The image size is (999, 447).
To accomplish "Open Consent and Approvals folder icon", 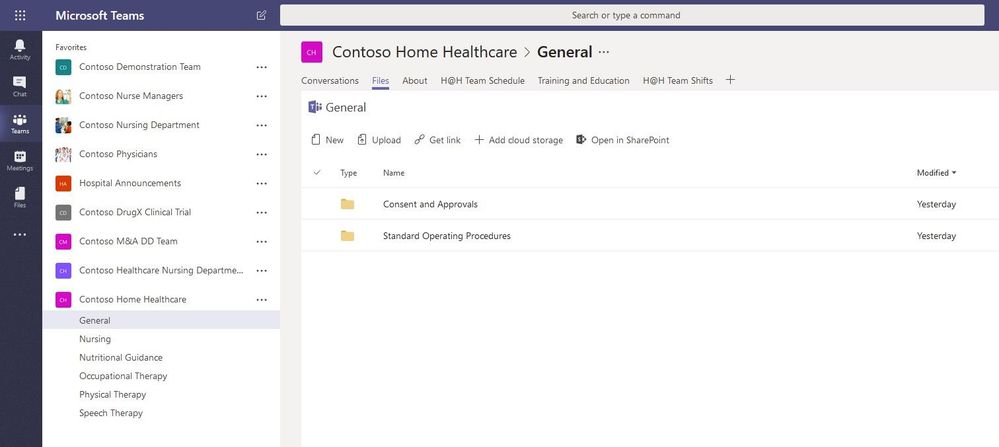I will click(x=347, y=204).
